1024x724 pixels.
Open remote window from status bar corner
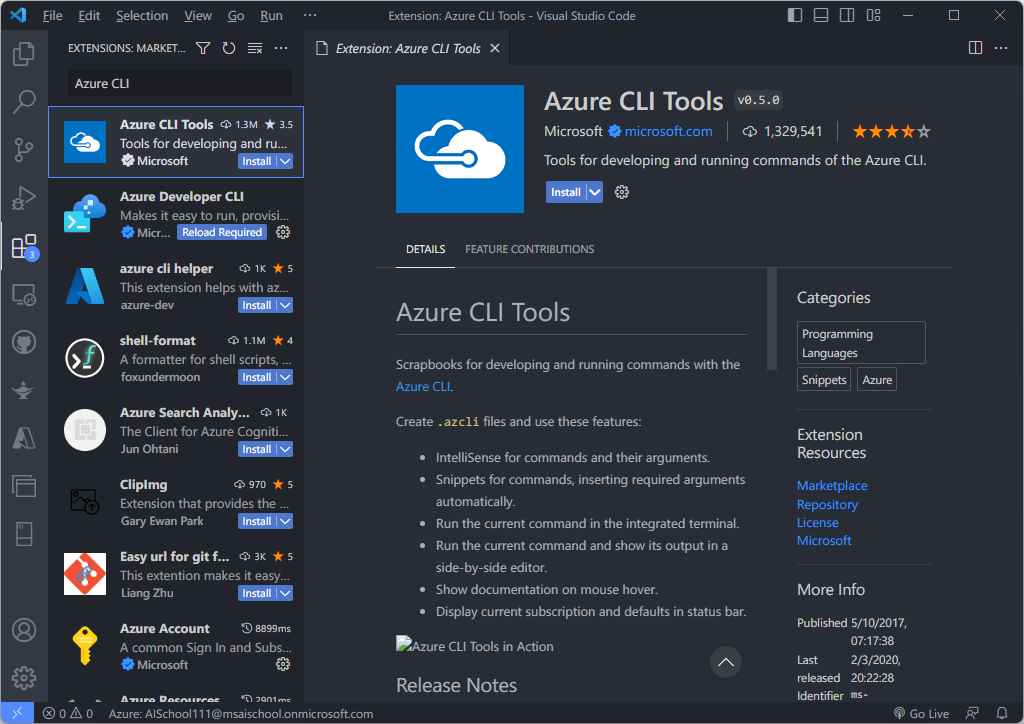pos(17,713)
